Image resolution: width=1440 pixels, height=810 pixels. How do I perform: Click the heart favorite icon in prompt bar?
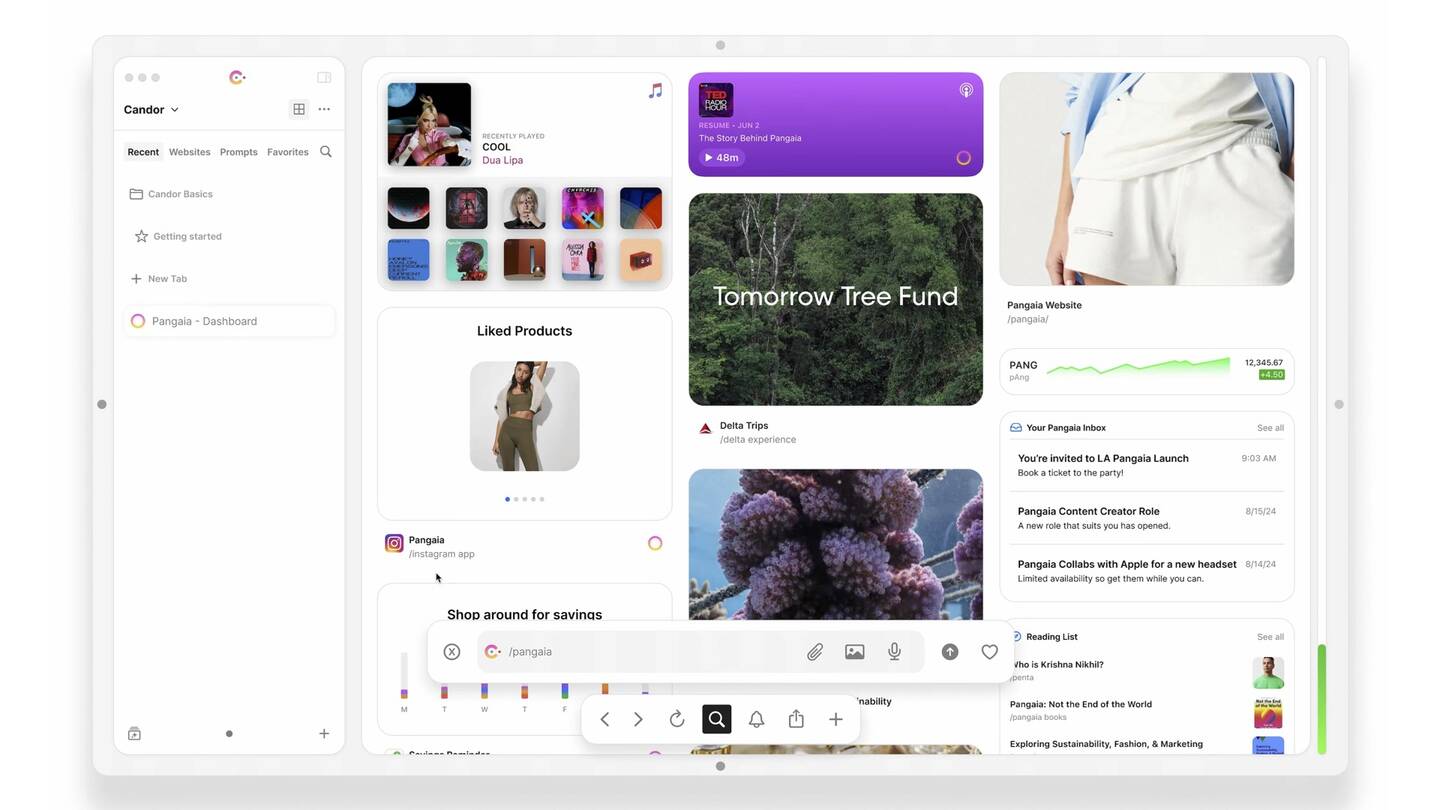tap(989, 652)
